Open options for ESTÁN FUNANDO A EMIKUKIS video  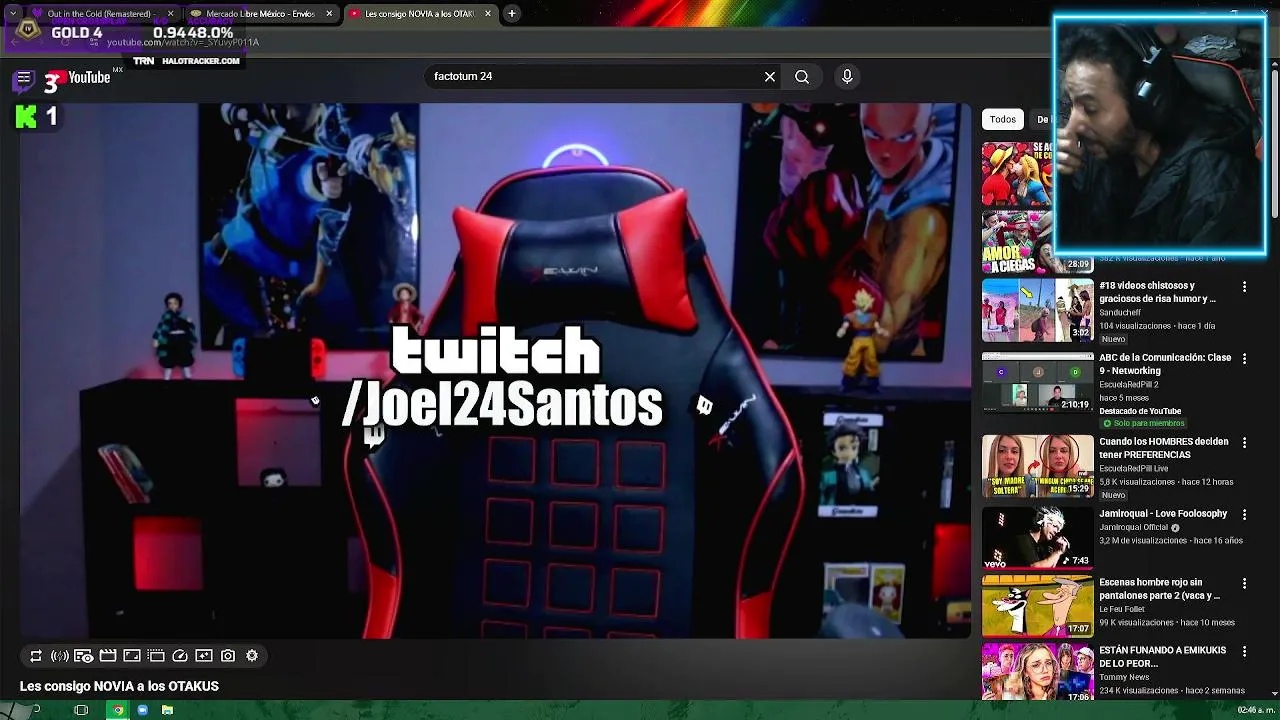1244,652
